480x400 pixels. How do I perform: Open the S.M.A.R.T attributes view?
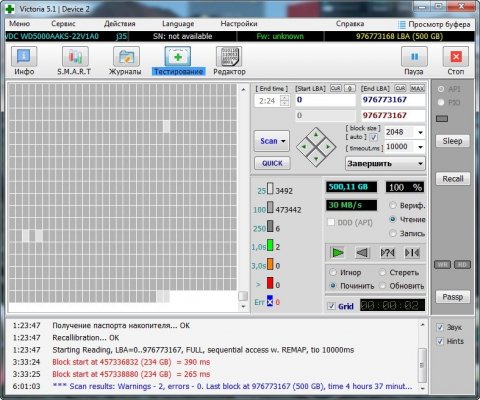pos(75,57)
